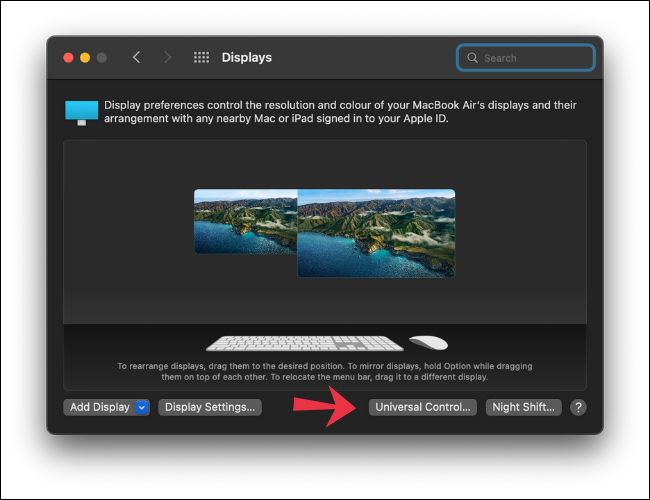
Task: Go back with the left chevron
Action: pyautogui.click(x=136, y=57)
